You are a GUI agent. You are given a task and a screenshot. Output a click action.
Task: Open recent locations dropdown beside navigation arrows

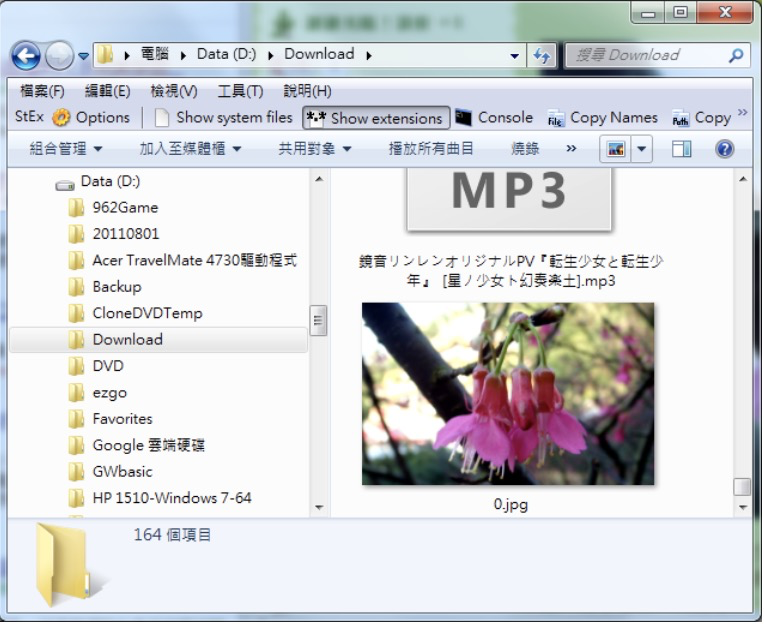[x=83, y=56]
